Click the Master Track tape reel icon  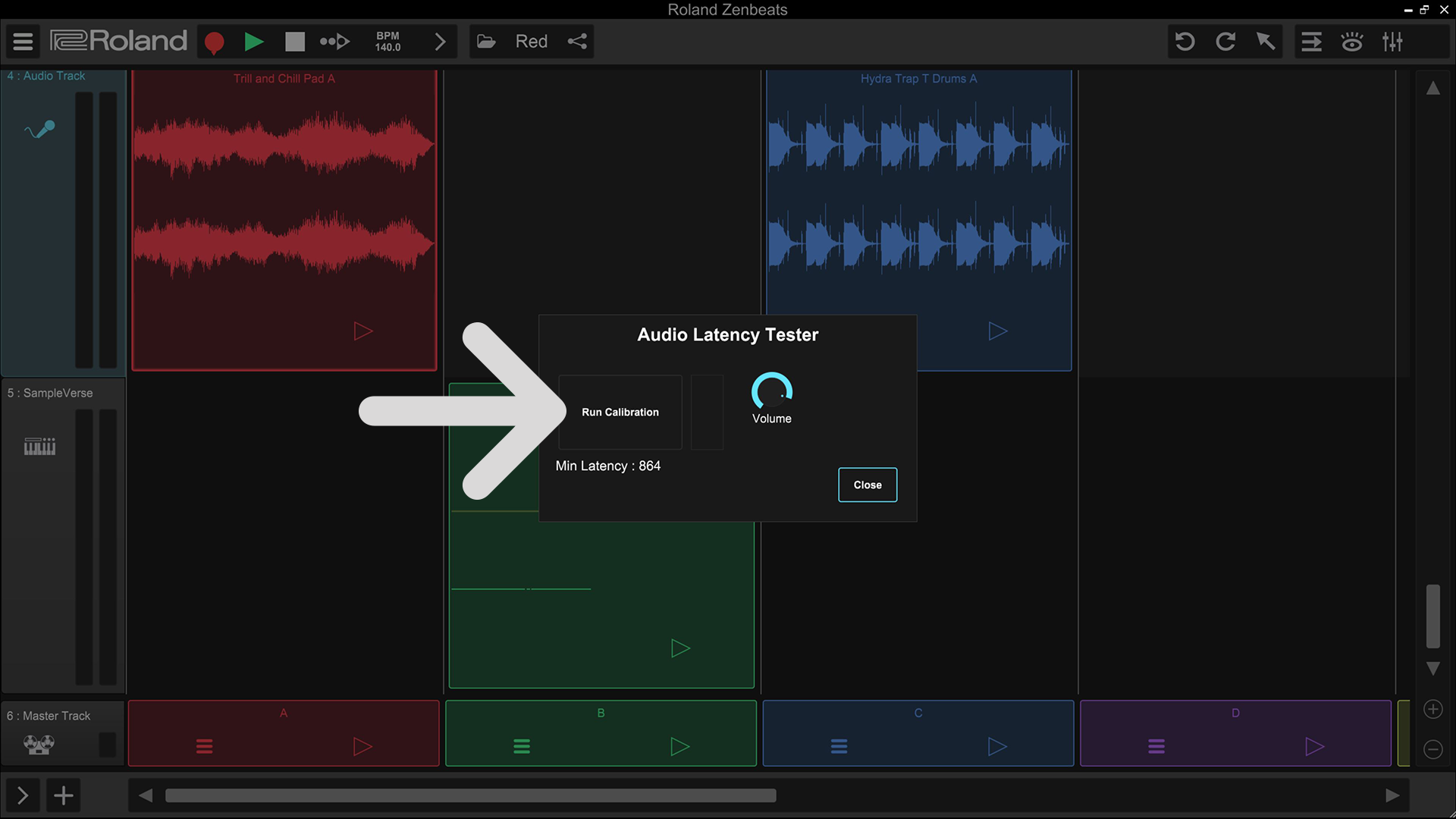[x=39, y=745]
